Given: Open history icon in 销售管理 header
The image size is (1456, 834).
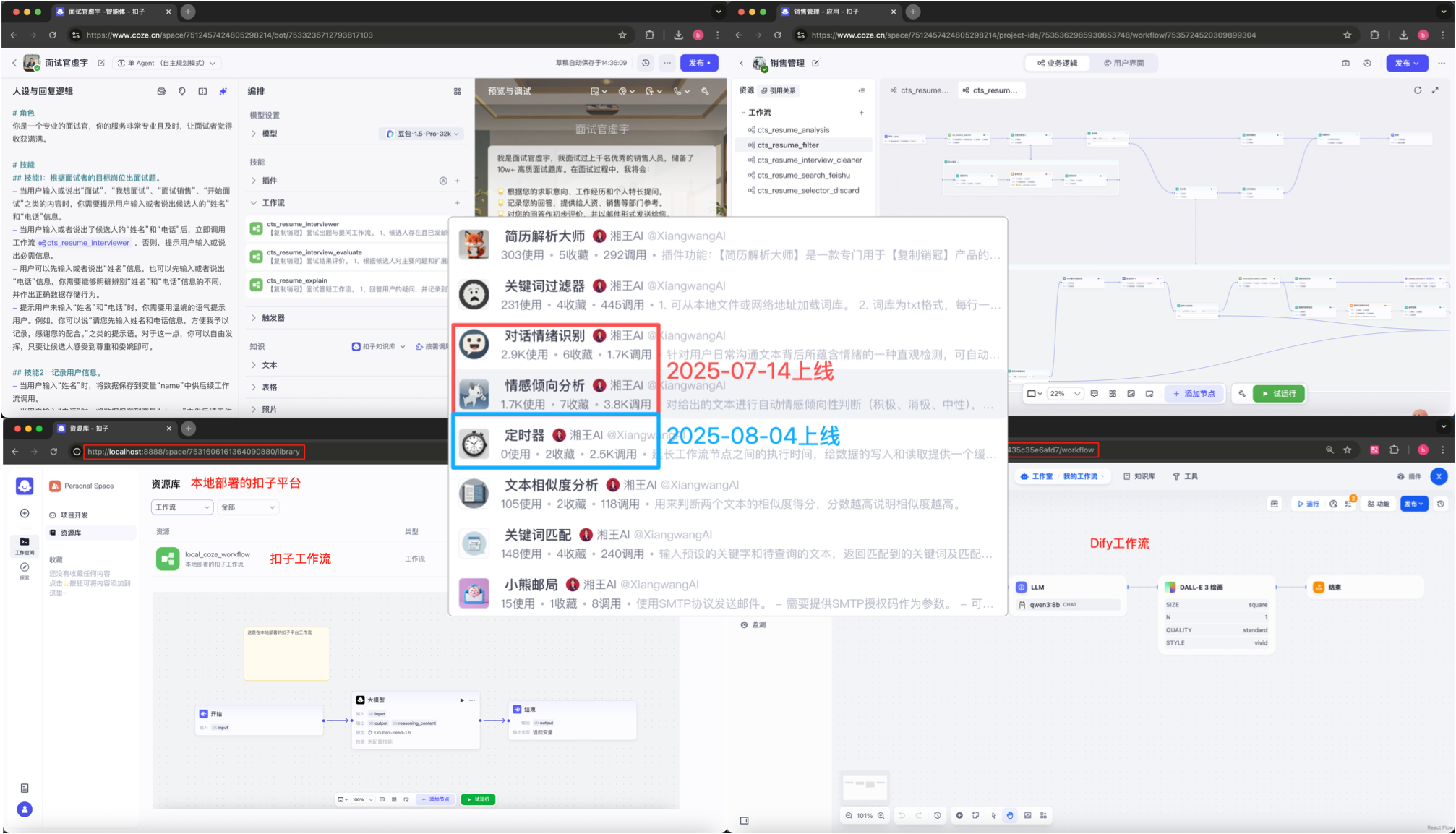Looking at the screenshot, I should tap(1367, 64).
